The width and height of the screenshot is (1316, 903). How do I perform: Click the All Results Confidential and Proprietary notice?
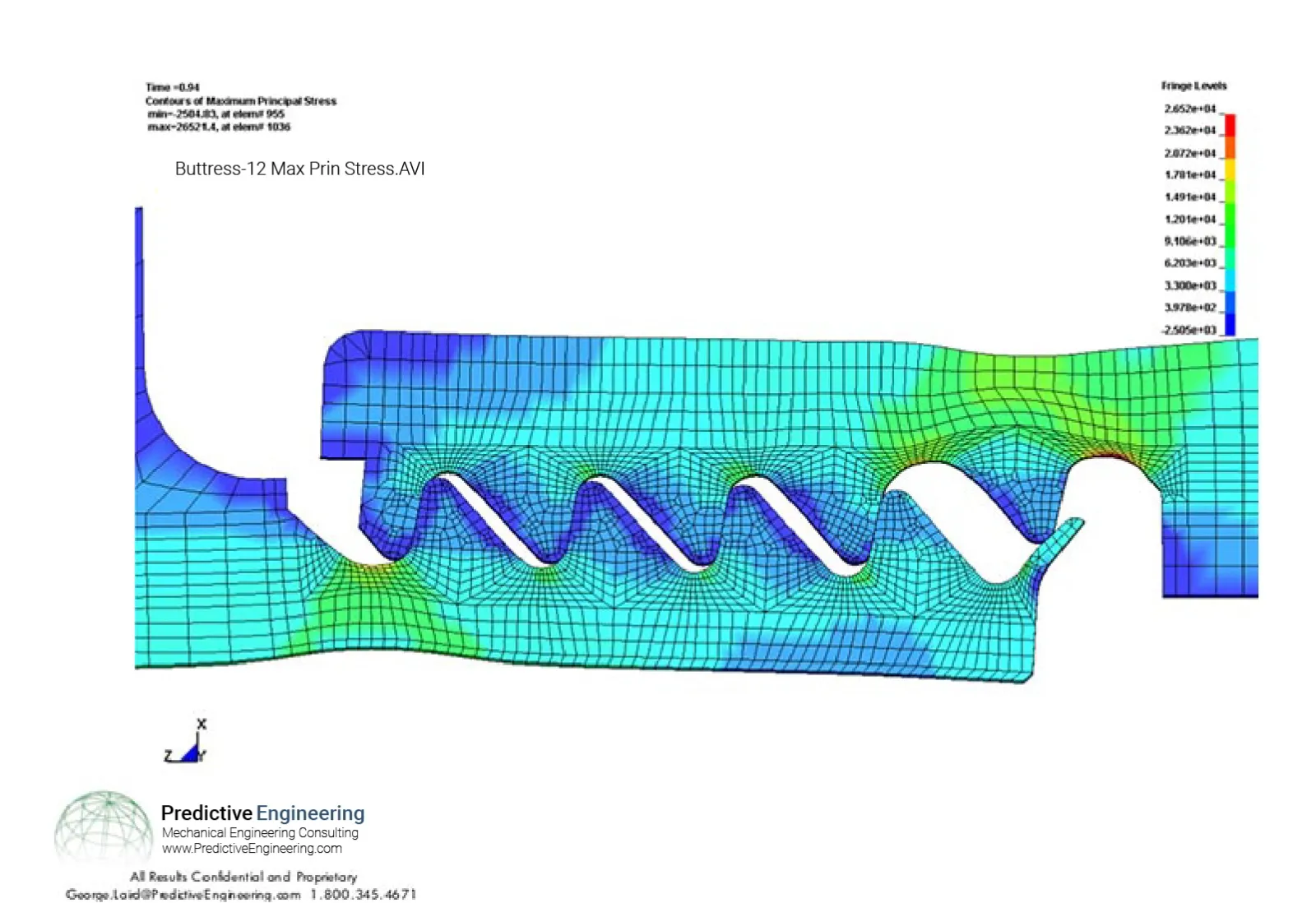pyautogui.click(x=243, y=877)
